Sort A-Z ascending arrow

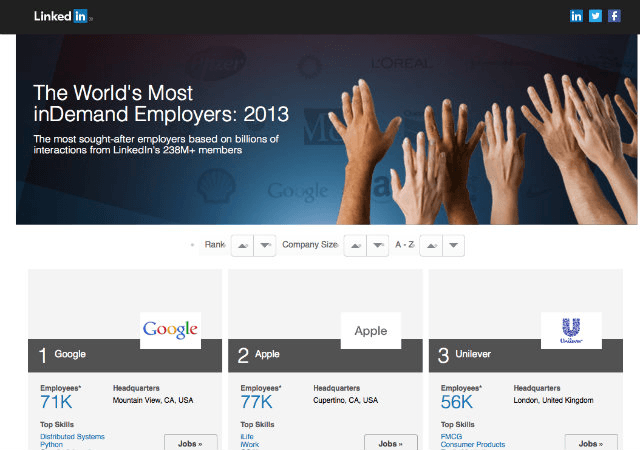click(x=431, y=245)
